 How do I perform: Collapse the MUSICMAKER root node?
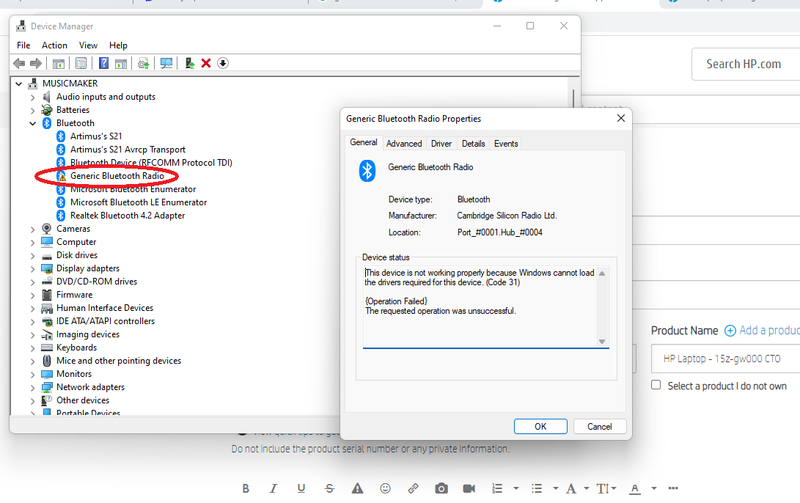(x=19, y=84)
